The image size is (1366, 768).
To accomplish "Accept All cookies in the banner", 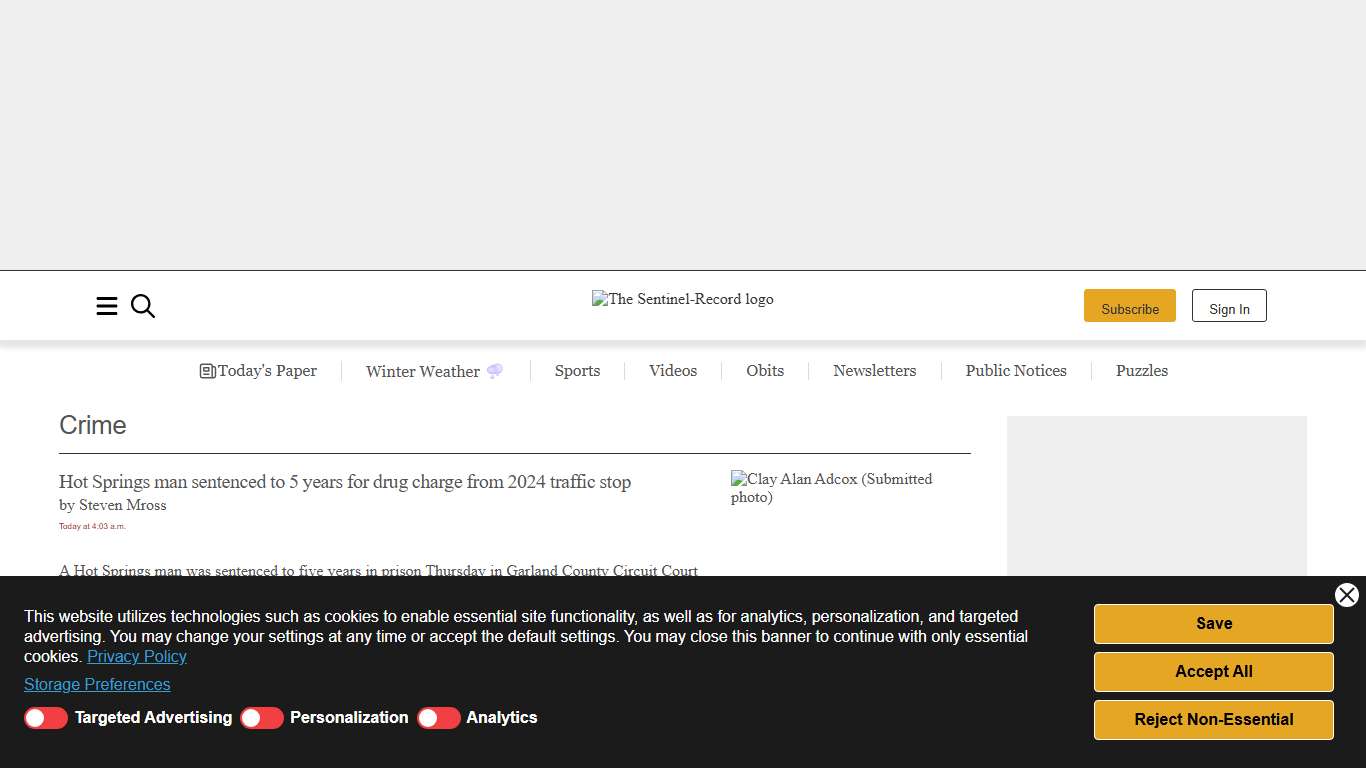I will click(1213, 672).
